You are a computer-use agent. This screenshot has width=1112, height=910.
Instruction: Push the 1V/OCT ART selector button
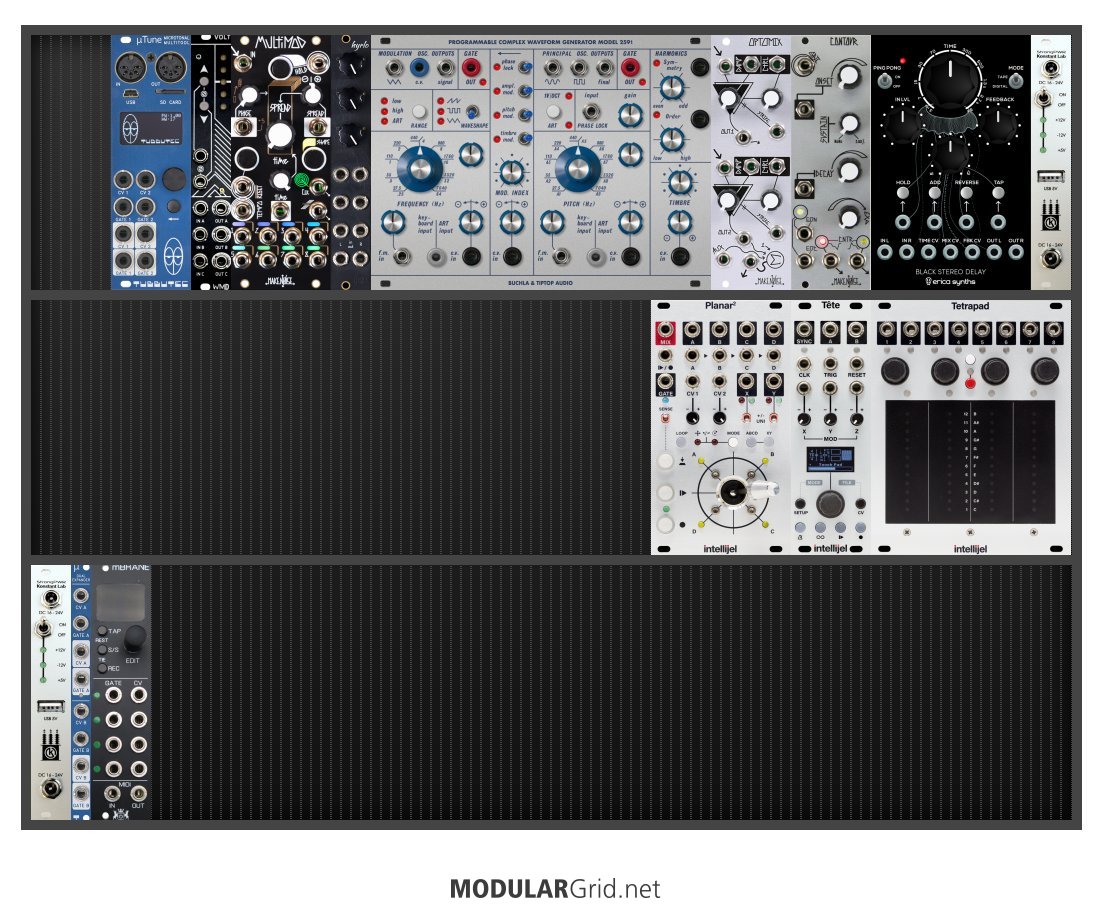click(x=552, y=111)
